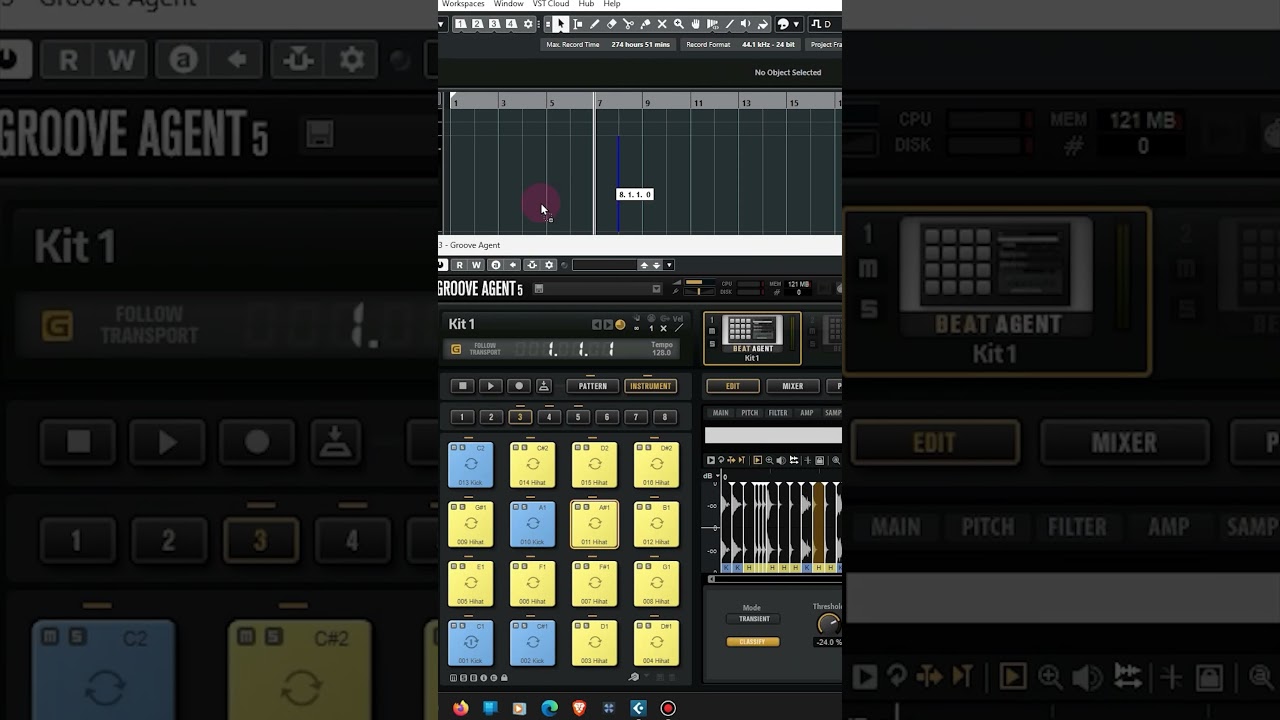Click the Threshold knob
Viewport: 1280px width, 720px height.
coord(828,624)
